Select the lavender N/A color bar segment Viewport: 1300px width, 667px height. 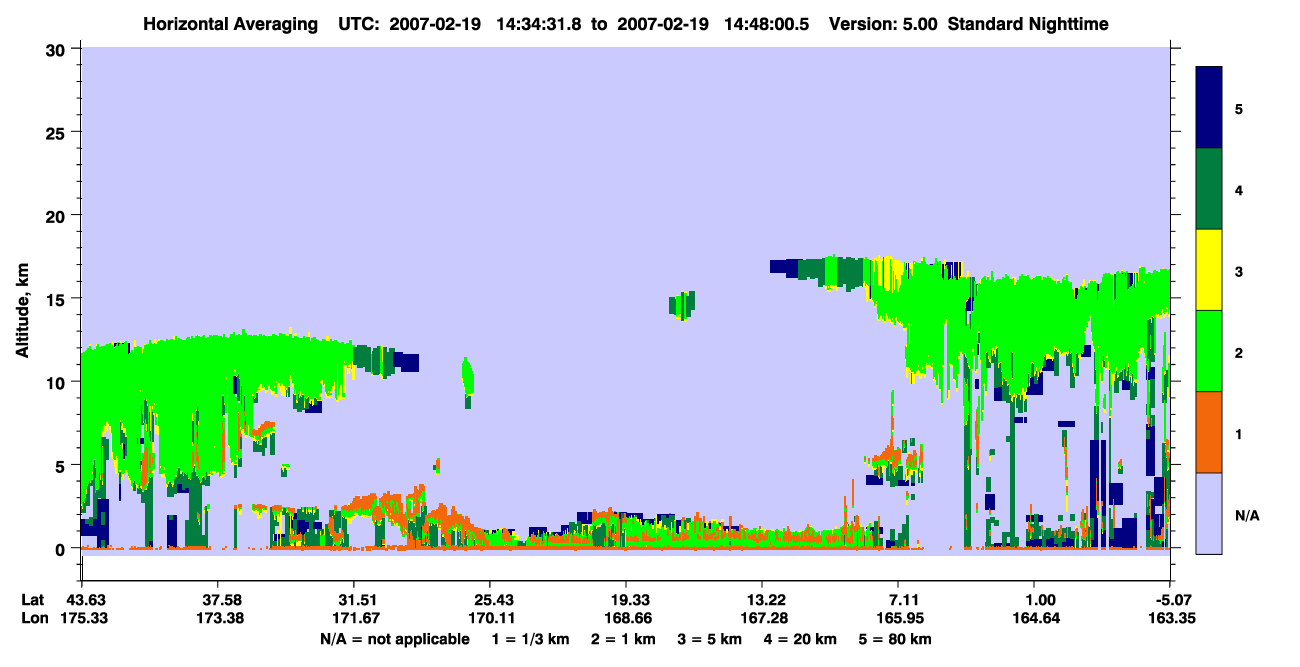click(x=1209, y=513)
